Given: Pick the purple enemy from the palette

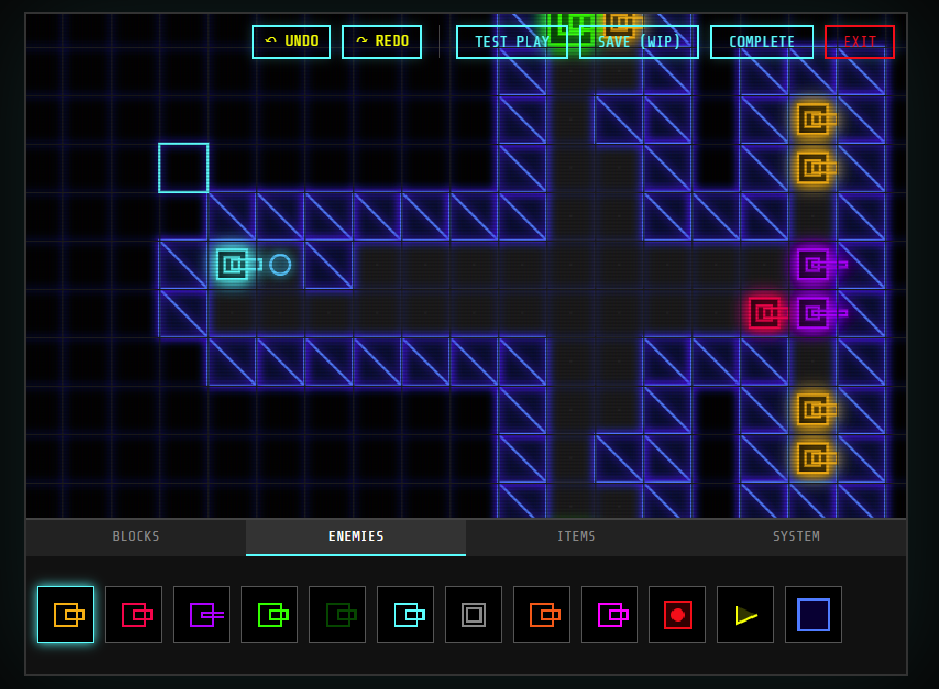Looking at the screenshot, I should (201, 614).
